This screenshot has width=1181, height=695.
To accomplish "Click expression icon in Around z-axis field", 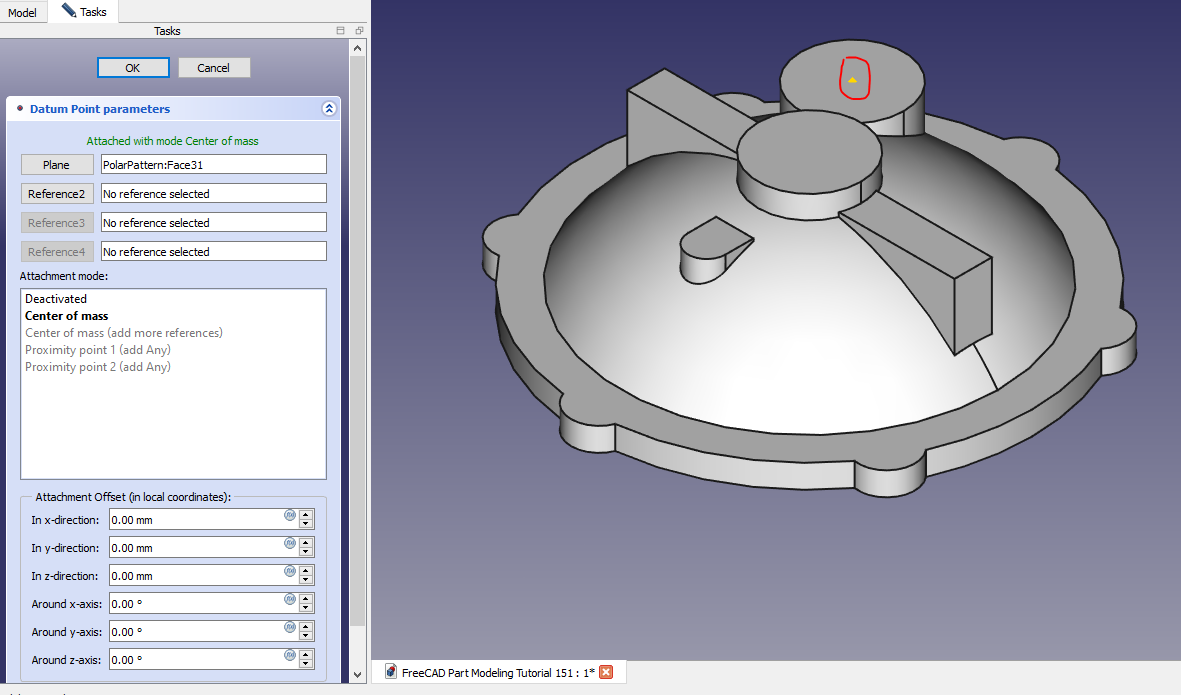I will (x=290, y=656).
